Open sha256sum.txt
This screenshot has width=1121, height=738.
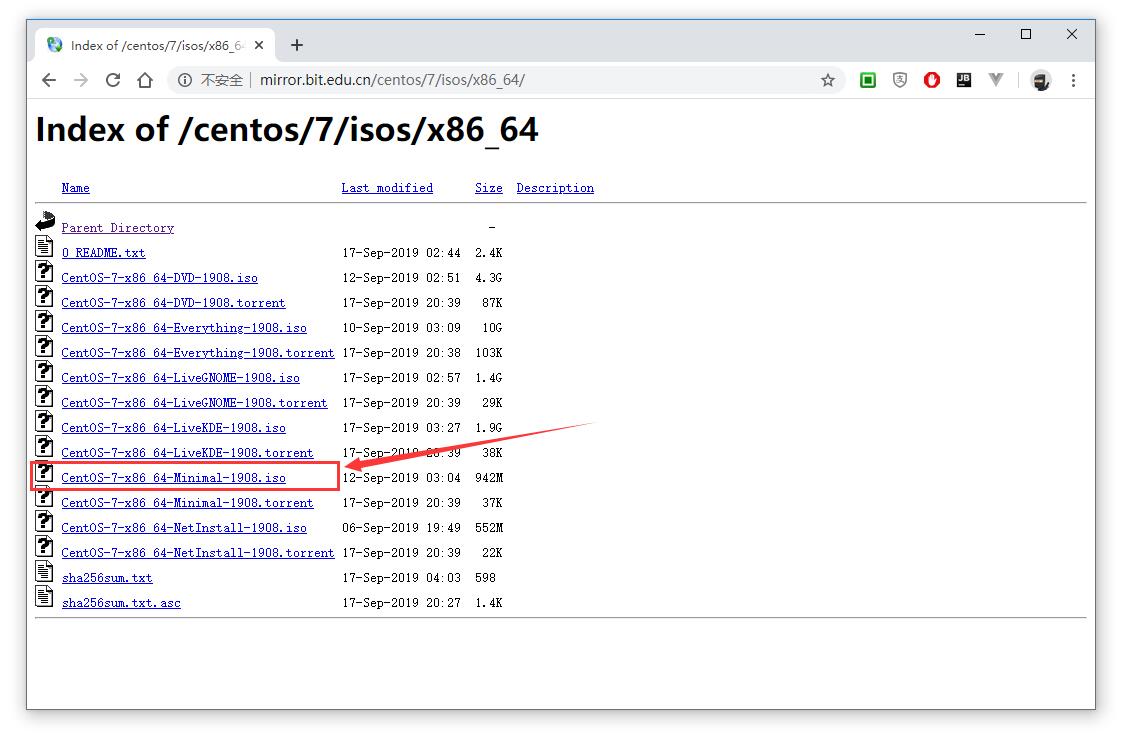click(x=107, y=578)
